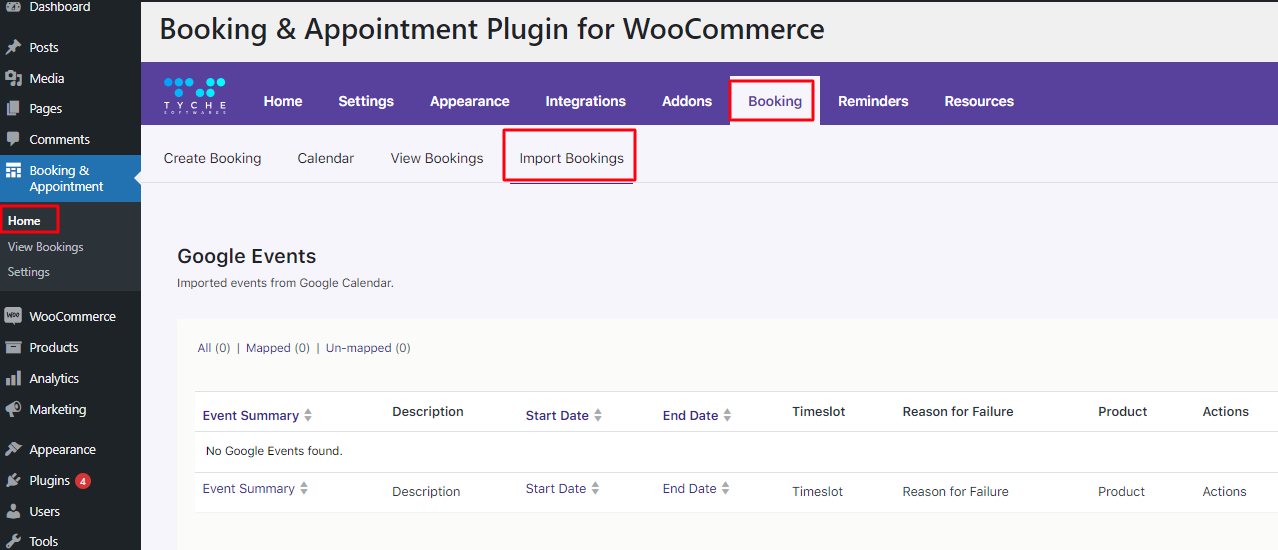Click the Tools wrench icon
Image resolution: width=1278 pixels, height=550 pixels.
(x=13, y=541)
